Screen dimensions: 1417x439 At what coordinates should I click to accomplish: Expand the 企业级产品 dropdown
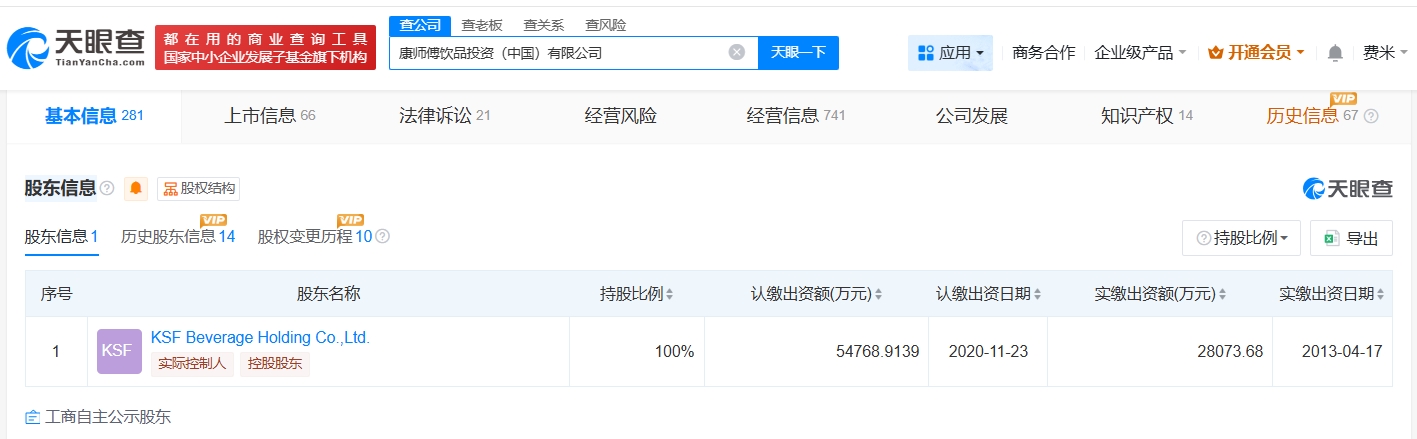point(1140,53)
